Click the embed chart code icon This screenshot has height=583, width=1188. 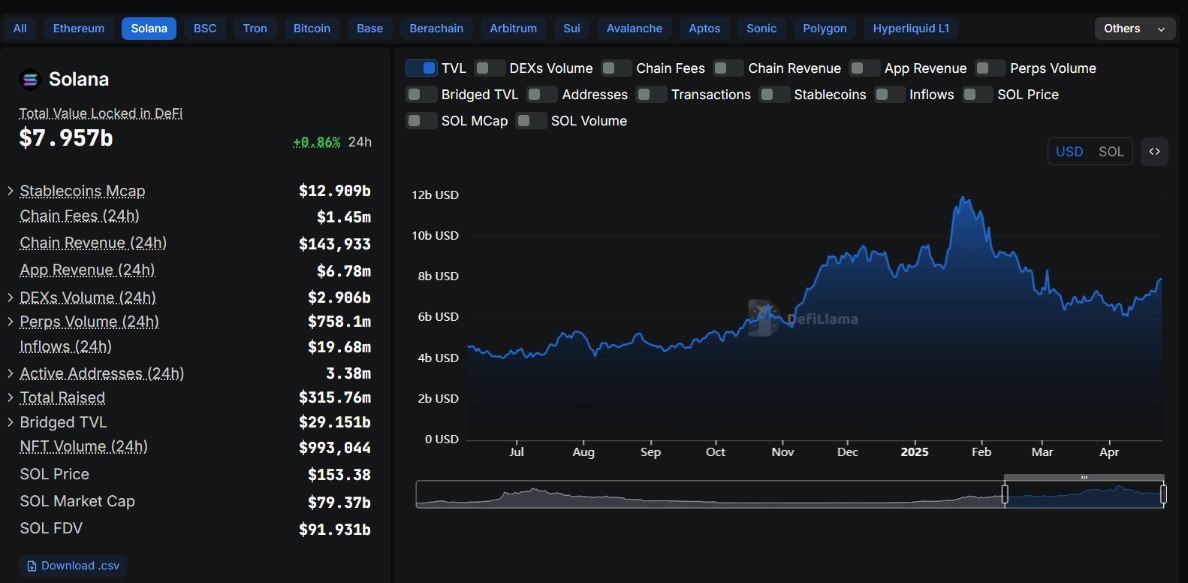[1154, 152]
